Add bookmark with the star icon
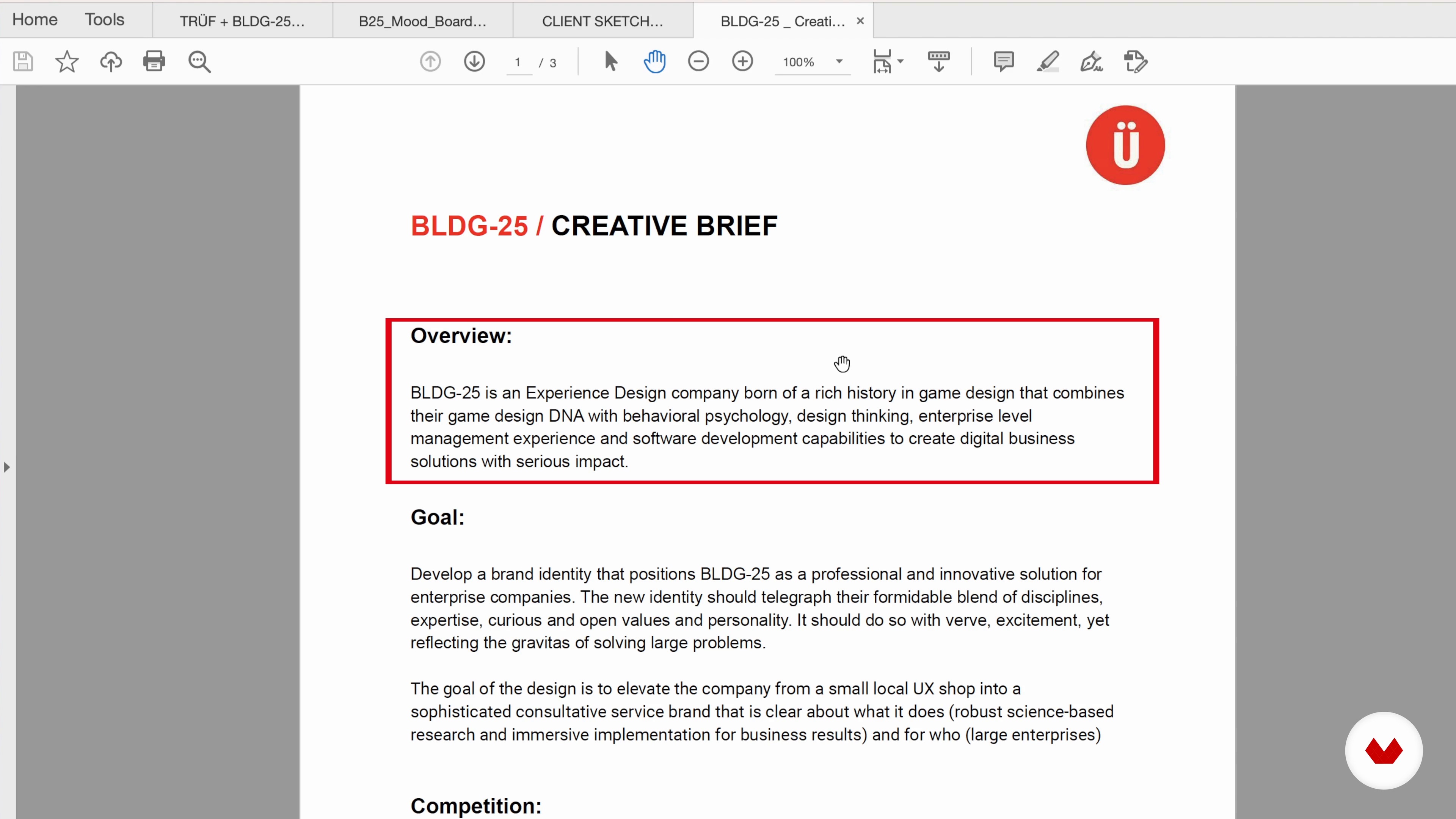The image size is (1456, 819). pyautogui.click(x=67, y=61)
